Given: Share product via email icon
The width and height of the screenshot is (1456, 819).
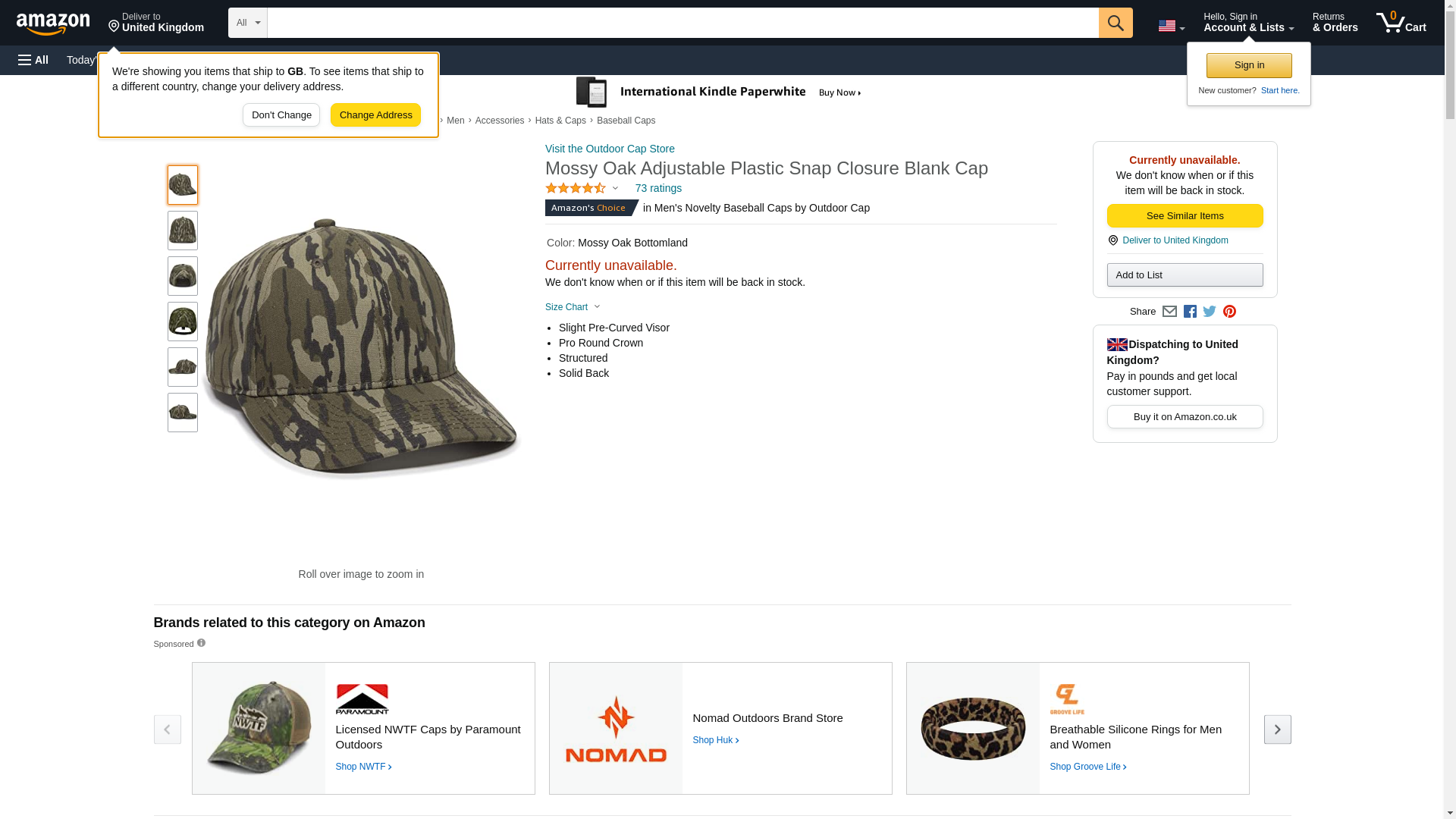Looking at the screenshot, I should (1169, 312).
